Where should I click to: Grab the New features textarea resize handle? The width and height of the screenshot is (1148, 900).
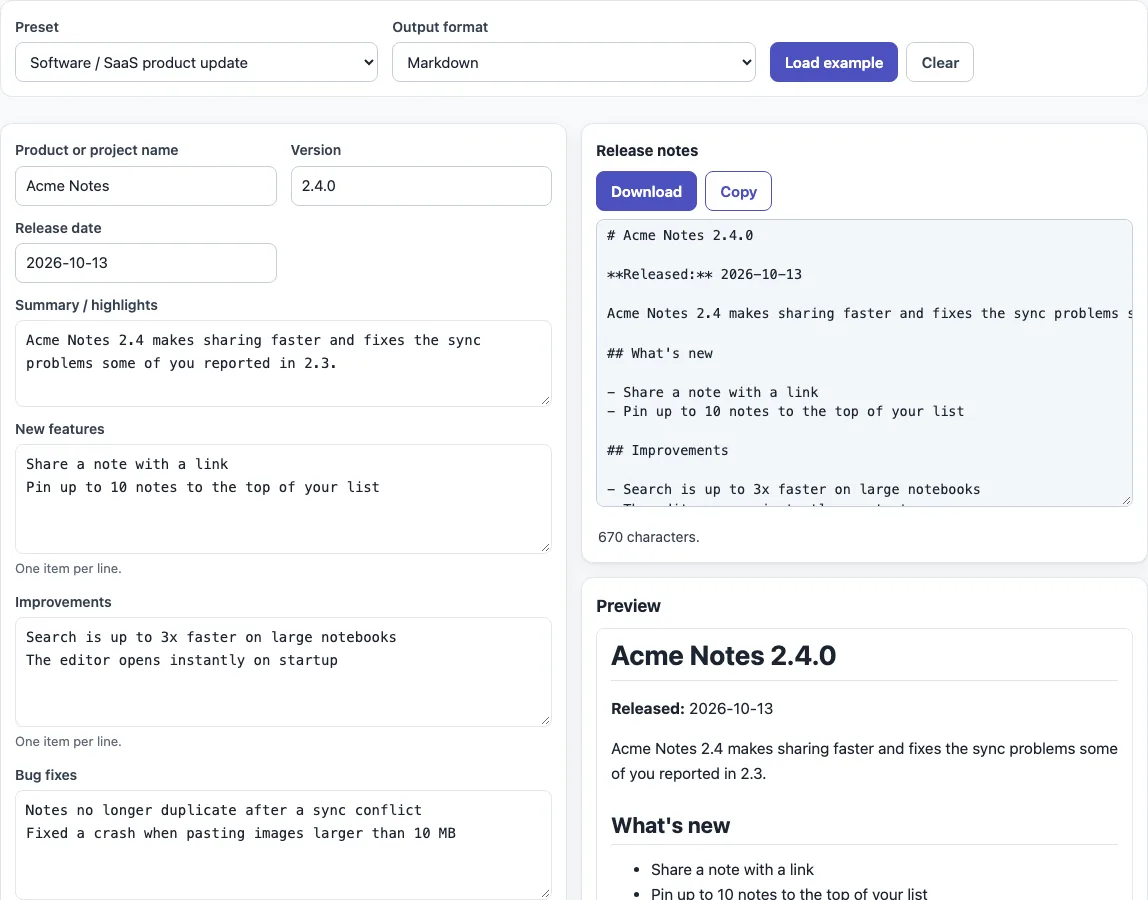click(x=545, y=548)
